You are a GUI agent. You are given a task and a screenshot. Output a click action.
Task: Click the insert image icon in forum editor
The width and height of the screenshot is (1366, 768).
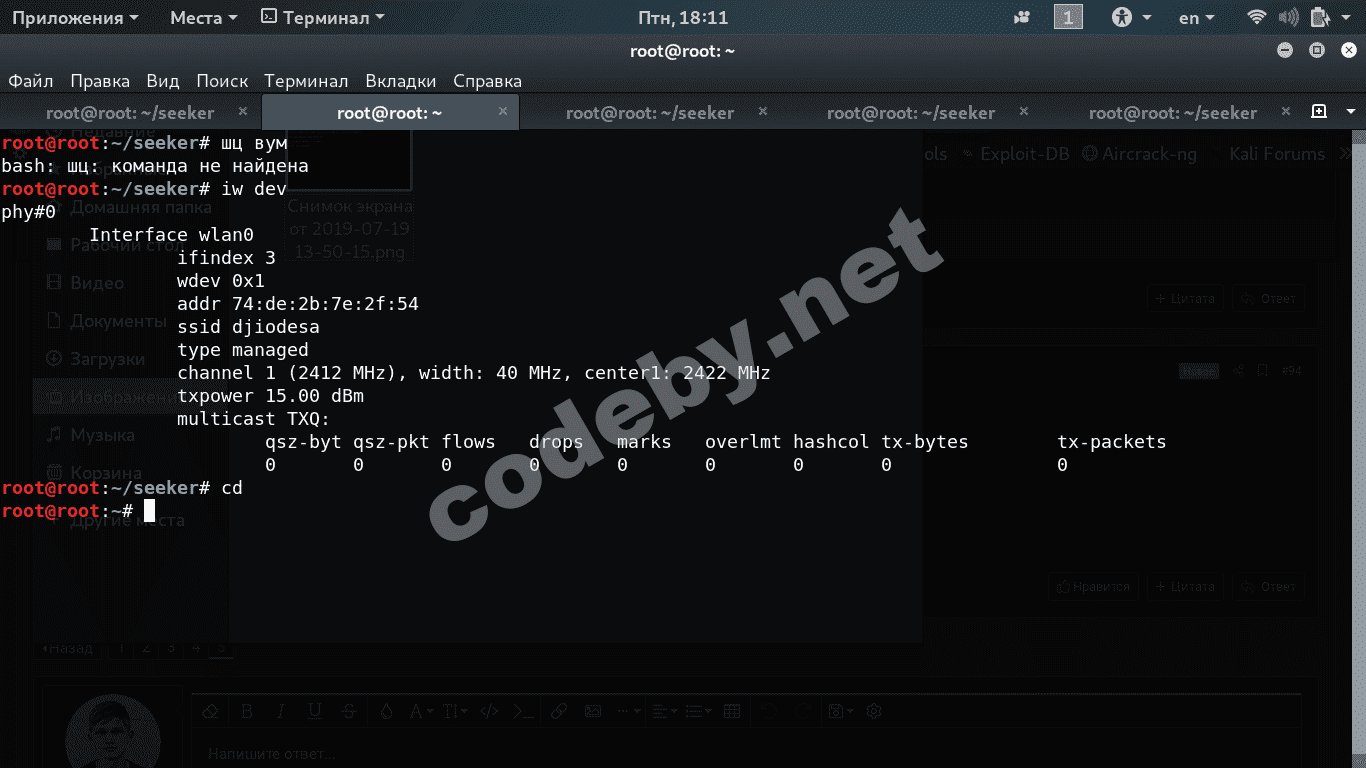click(x=593, y=711)
